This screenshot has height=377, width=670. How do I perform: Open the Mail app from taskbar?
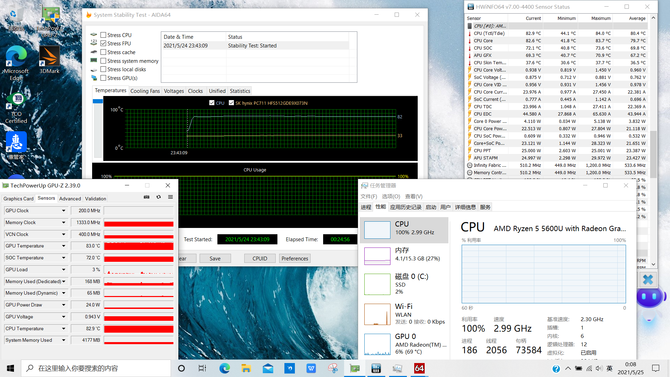click(268, 368)
